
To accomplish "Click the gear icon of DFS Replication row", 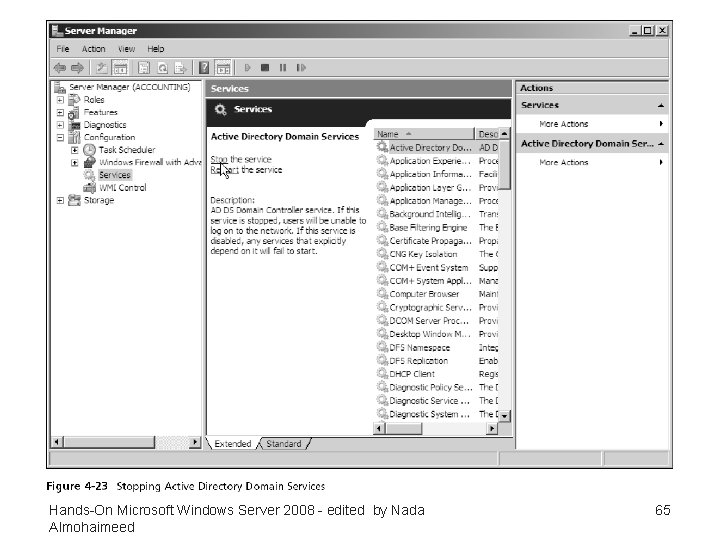I will click(x=382, y=360).
